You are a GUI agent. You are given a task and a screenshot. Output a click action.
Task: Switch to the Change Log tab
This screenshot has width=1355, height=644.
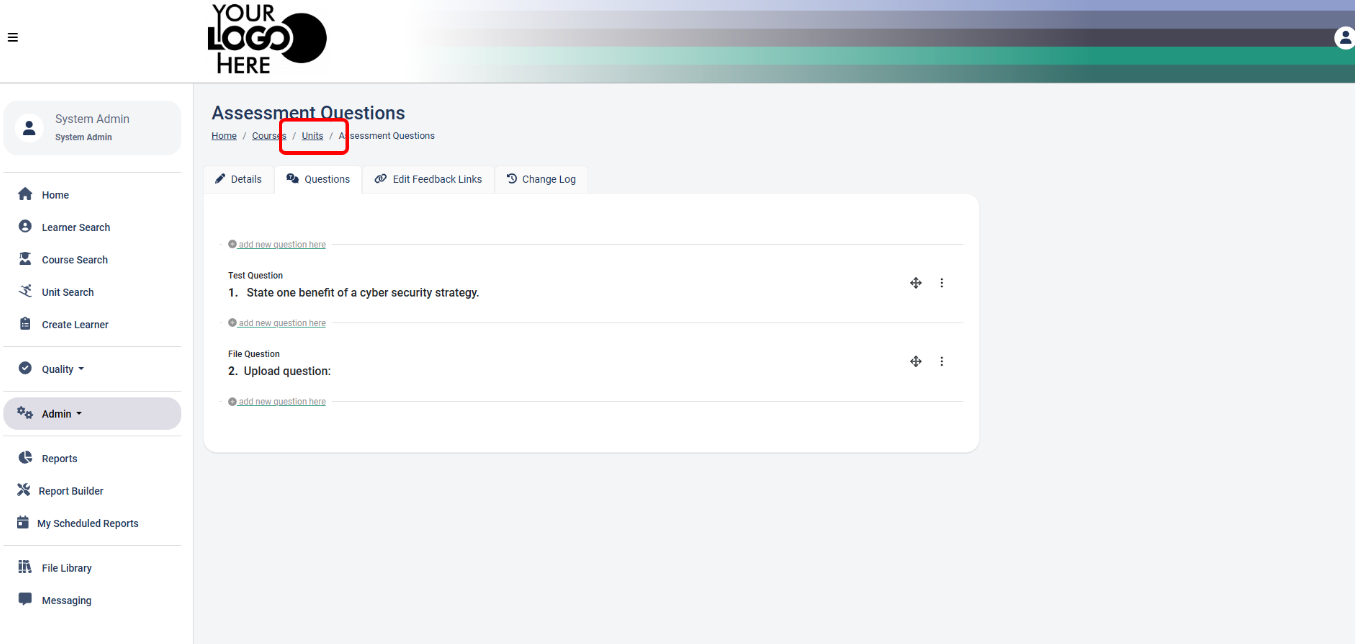point(541,179)
